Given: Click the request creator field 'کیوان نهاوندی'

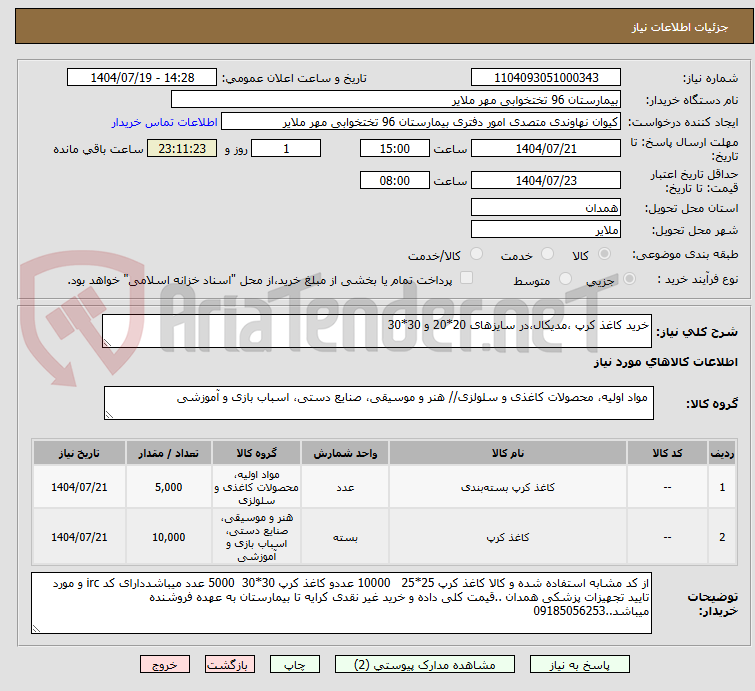Looking at the screenshot, I should tap(421, 122).
